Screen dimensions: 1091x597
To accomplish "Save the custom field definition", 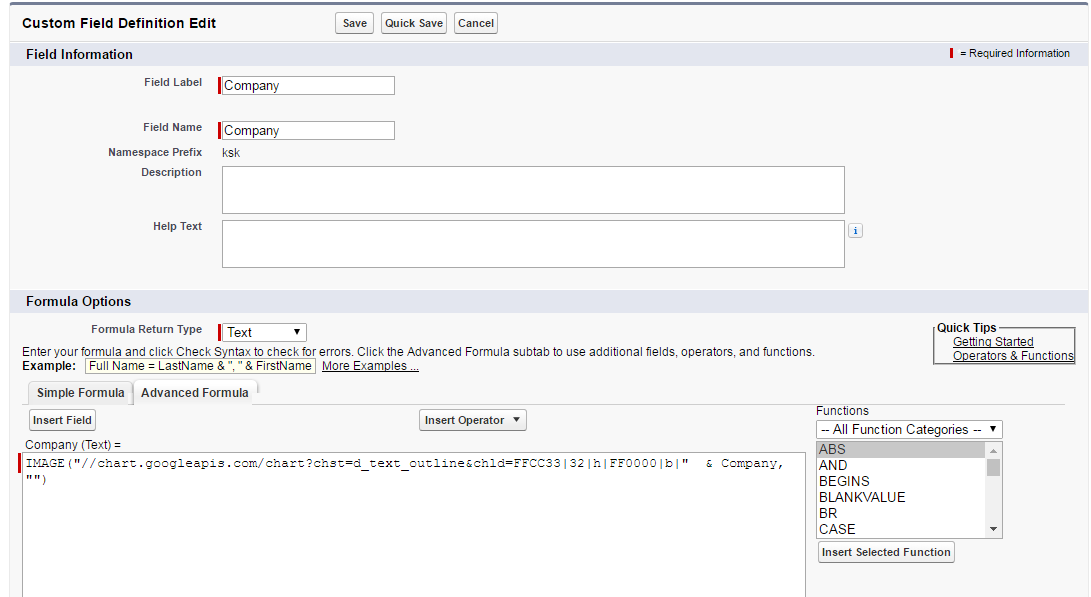I will pyautogui.click(x=354, y=22).
